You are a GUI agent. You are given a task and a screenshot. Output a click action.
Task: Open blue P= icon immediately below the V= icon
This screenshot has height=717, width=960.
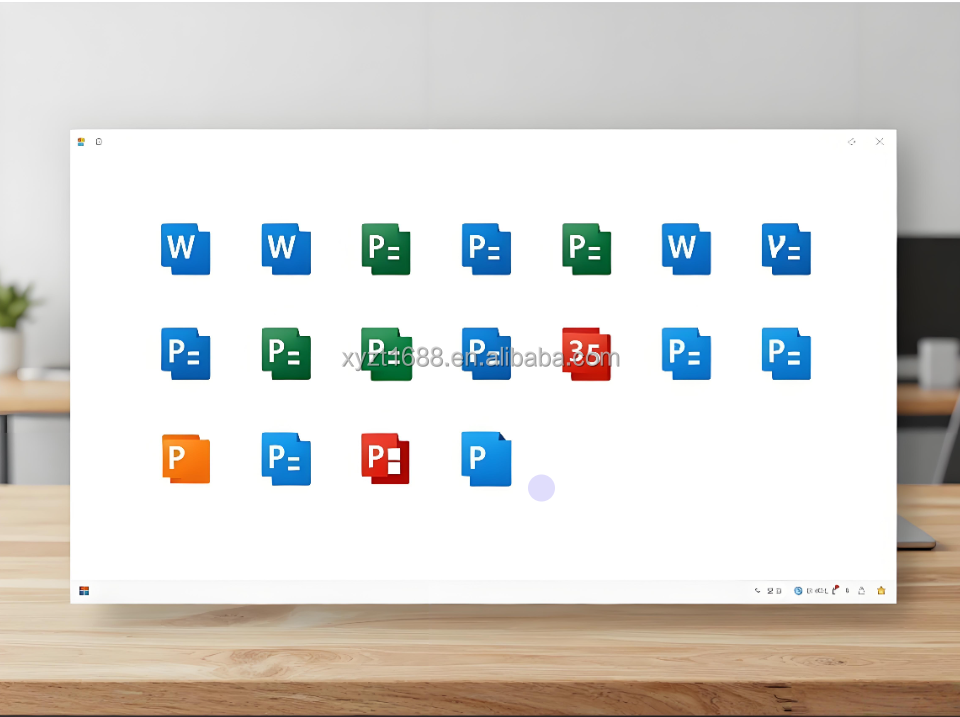787,354
